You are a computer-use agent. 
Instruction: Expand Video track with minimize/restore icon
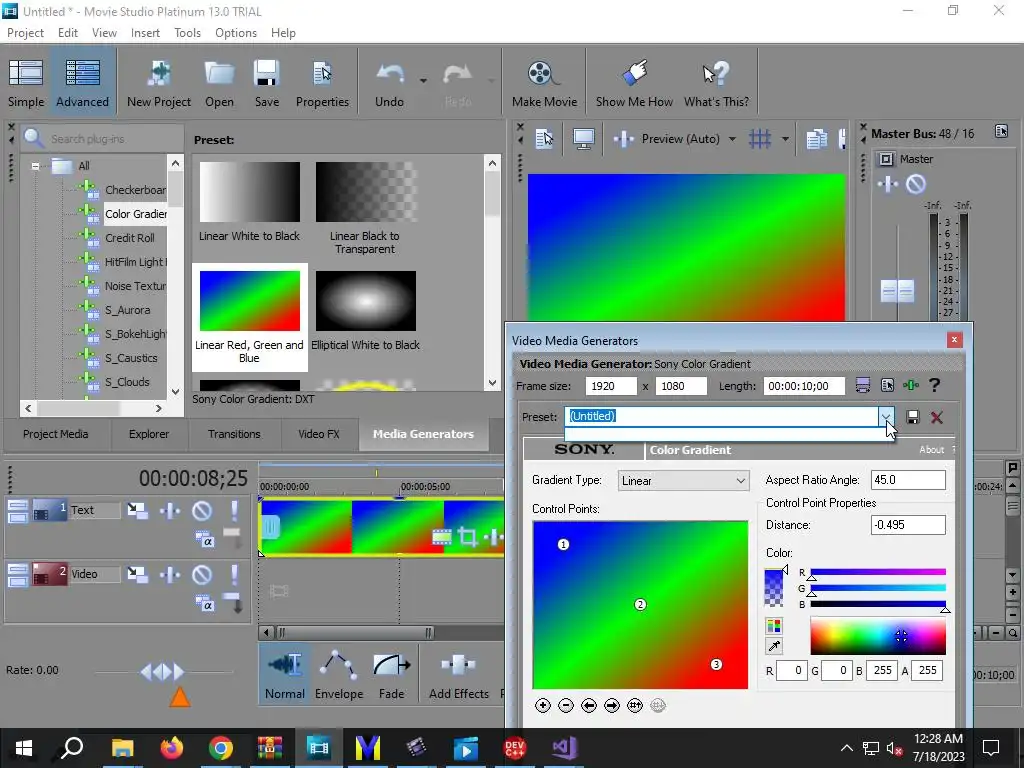click(18, 575)
